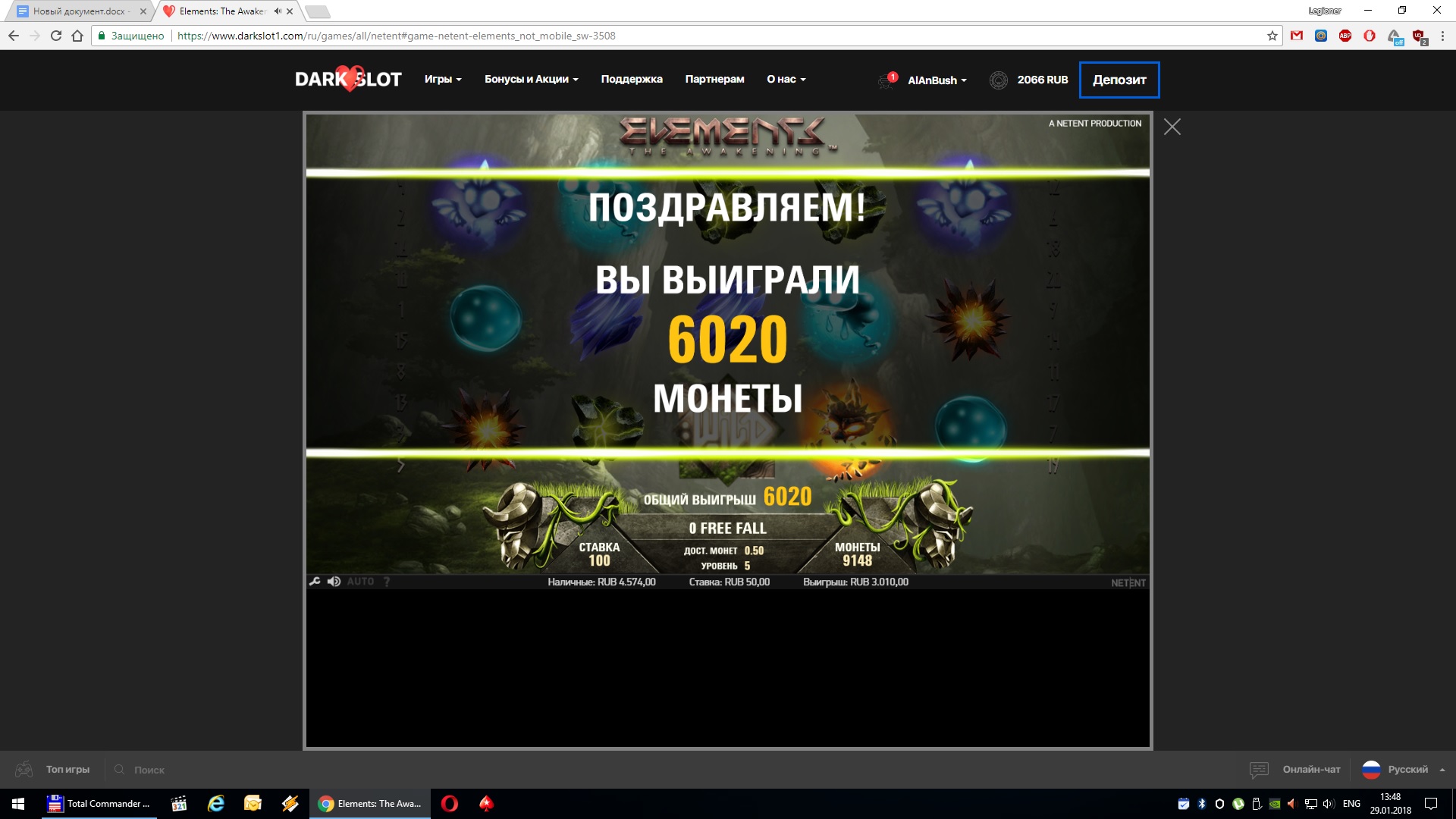Screen dimensions: 1456x819
Task: Open Онлайн-чат
Action: (x=1311, y=769)
